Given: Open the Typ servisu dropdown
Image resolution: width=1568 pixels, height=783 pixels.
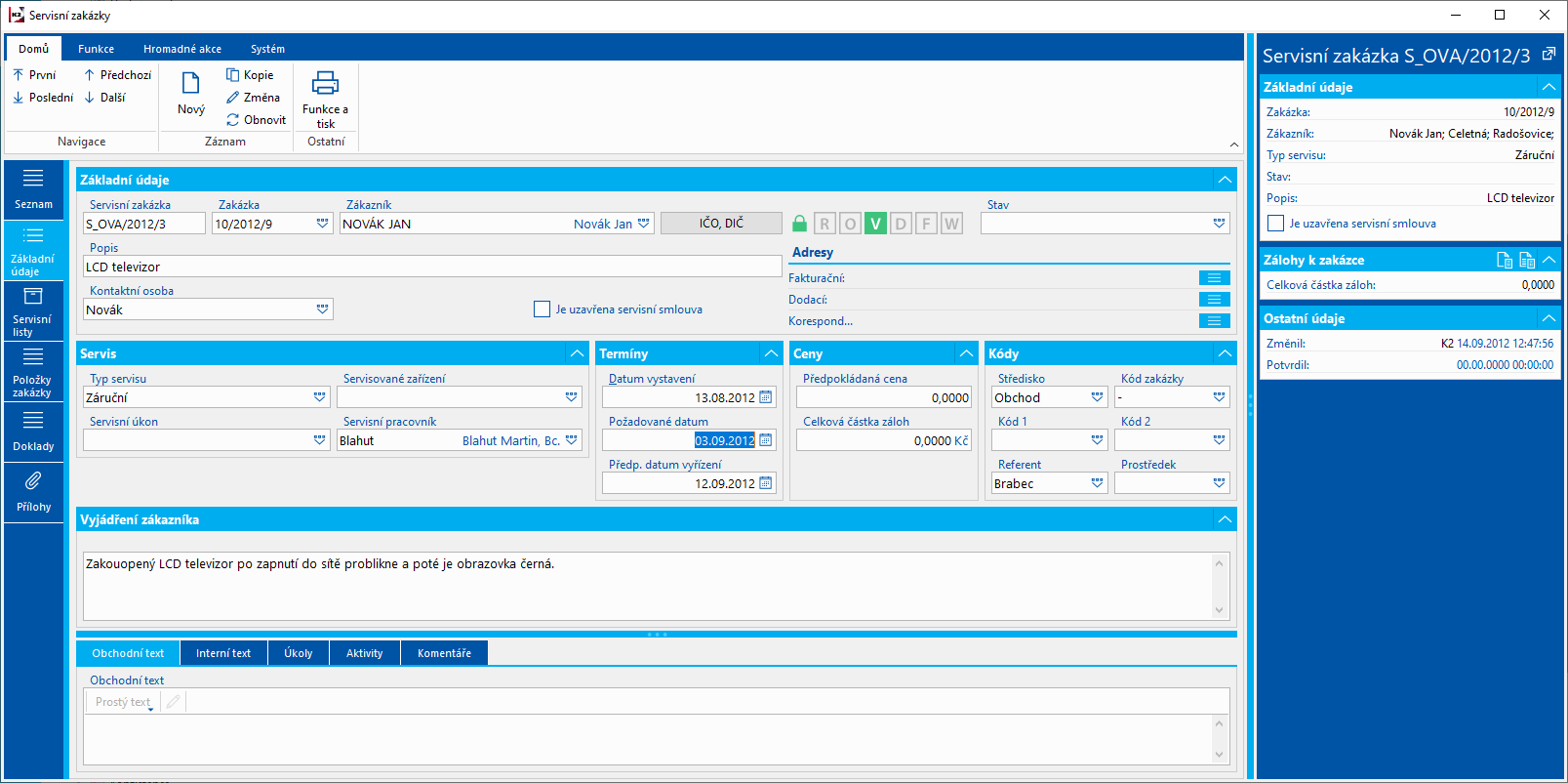Looking at the screenshot, I should (x=319, y=397).
